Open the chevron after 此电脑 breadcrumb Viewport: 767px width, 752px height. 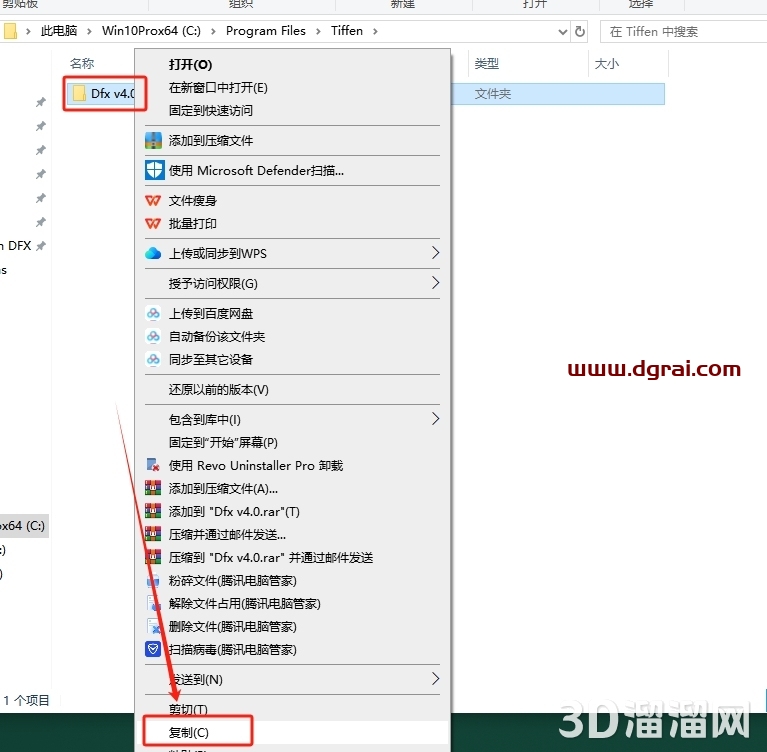pyautogui.click(x=89, y=31)
